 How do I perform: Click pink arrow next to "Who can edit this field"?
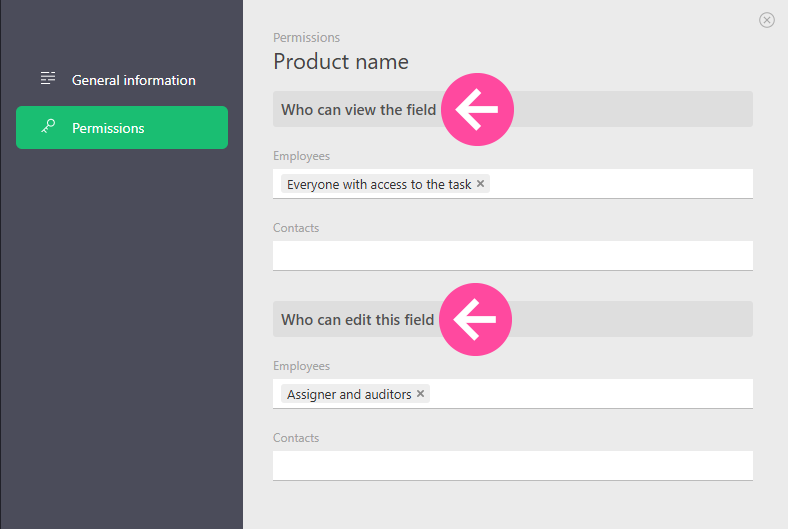tap(476, 319)
